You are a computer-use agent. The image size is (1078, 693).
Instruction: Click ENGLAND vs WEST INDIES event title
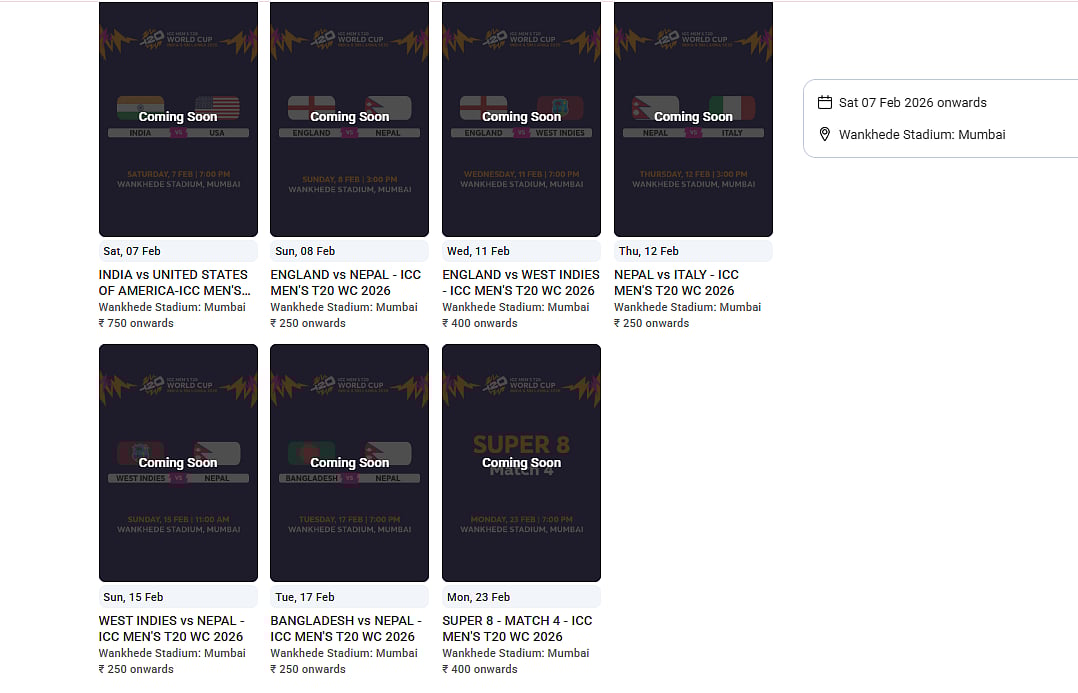click(x=521, y=282)
